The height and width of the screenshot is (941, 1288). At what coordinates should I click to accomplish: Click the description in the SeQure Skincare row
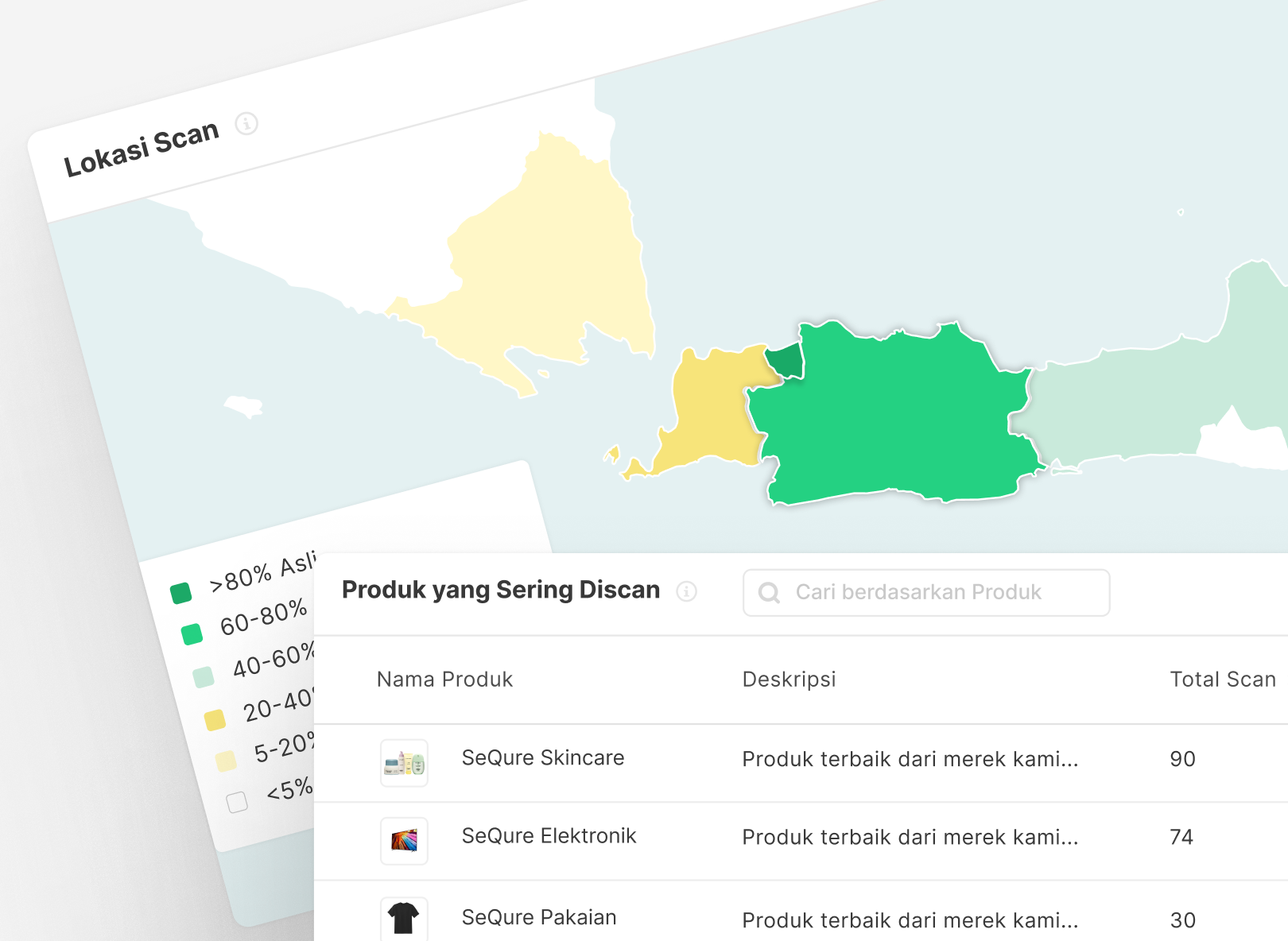coord(910,759)
